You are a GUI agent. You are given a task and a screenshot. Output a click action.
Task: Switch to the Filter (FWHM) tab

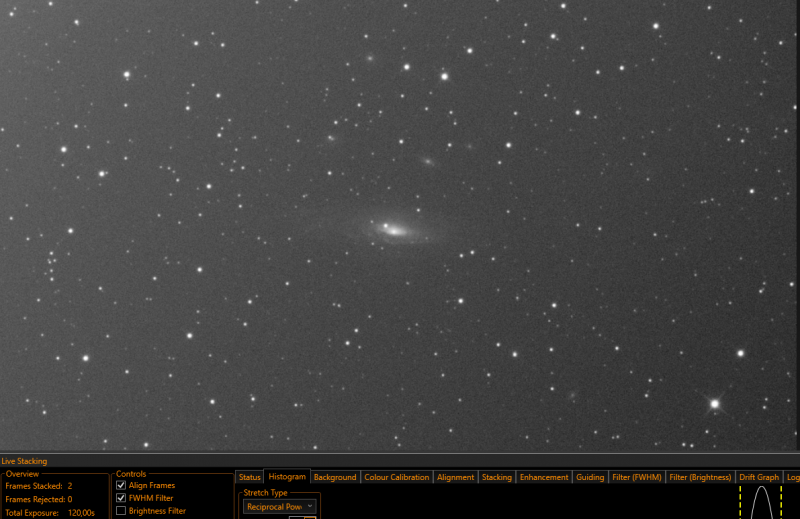637,477
